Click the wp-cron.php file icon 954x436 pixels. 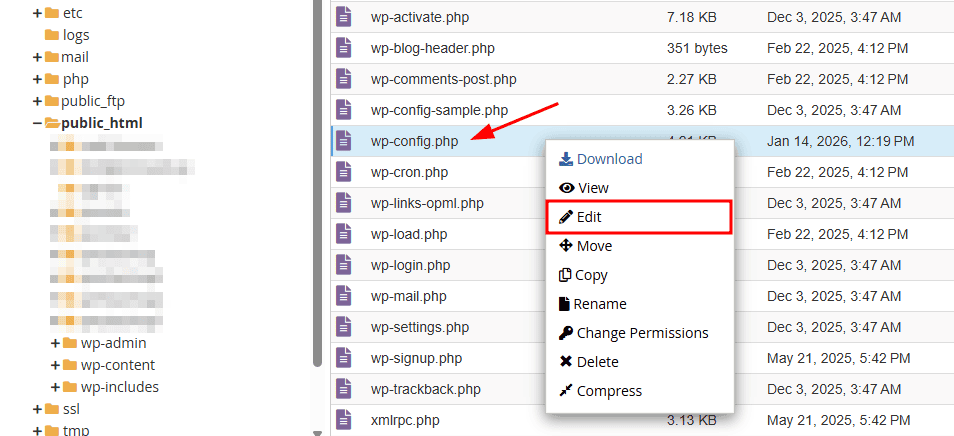(x=344, y=172)
